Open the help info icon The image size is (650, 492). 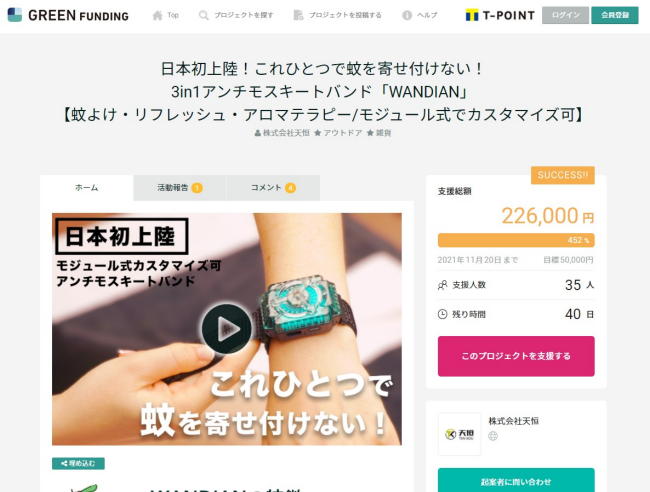(407, 15)
